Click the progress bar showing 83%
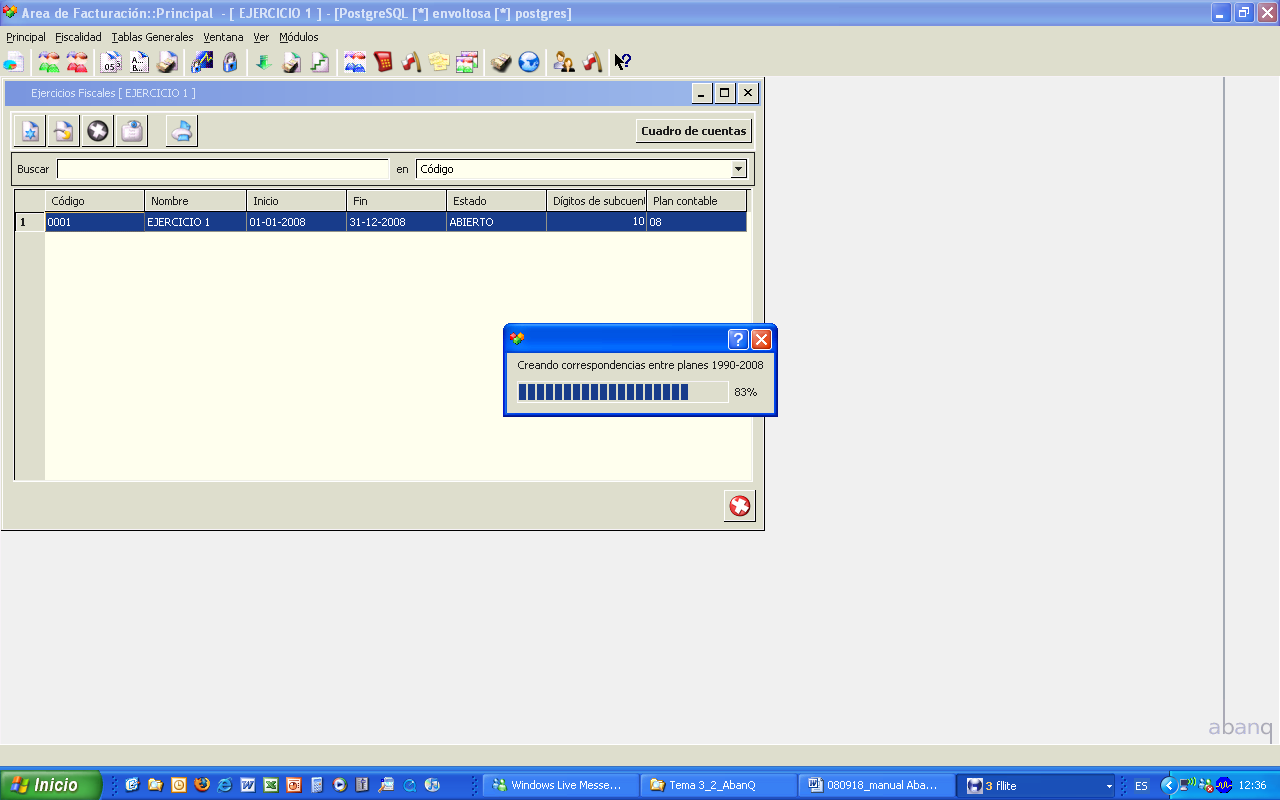Viewport: 1280px width, 800px height. point(622,392)
